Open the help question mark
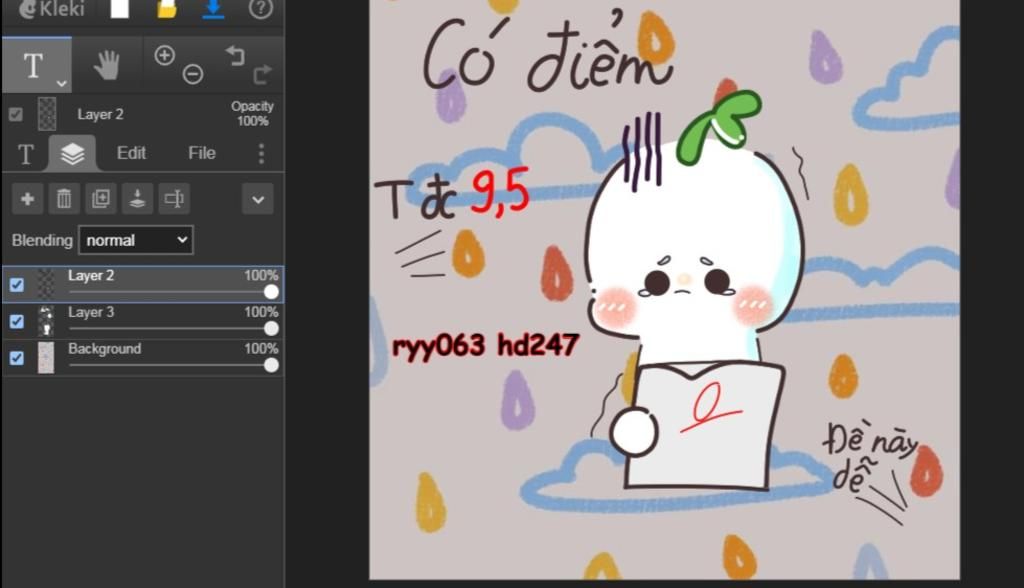This screenshot has width=1024, height=588. click(261, 8)
